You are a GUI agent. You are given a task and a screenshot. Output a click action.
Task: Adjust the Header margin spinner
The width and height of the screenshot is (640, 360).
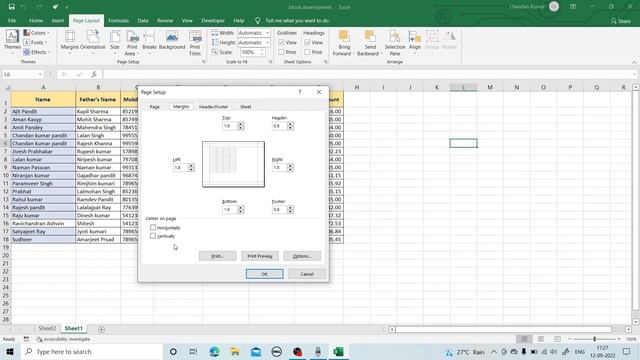coord(290,126)
